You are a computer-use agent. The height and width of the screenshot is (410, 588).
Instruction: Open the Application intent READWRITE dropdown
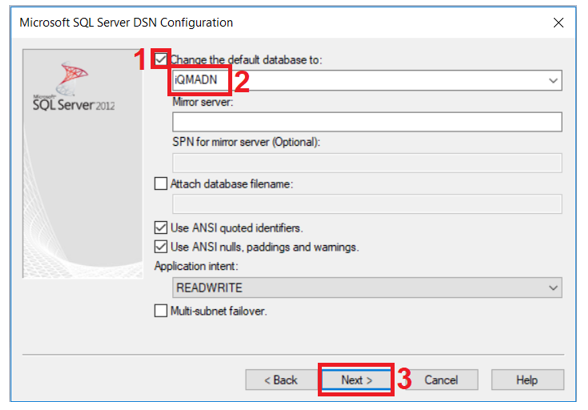[367, 288]
